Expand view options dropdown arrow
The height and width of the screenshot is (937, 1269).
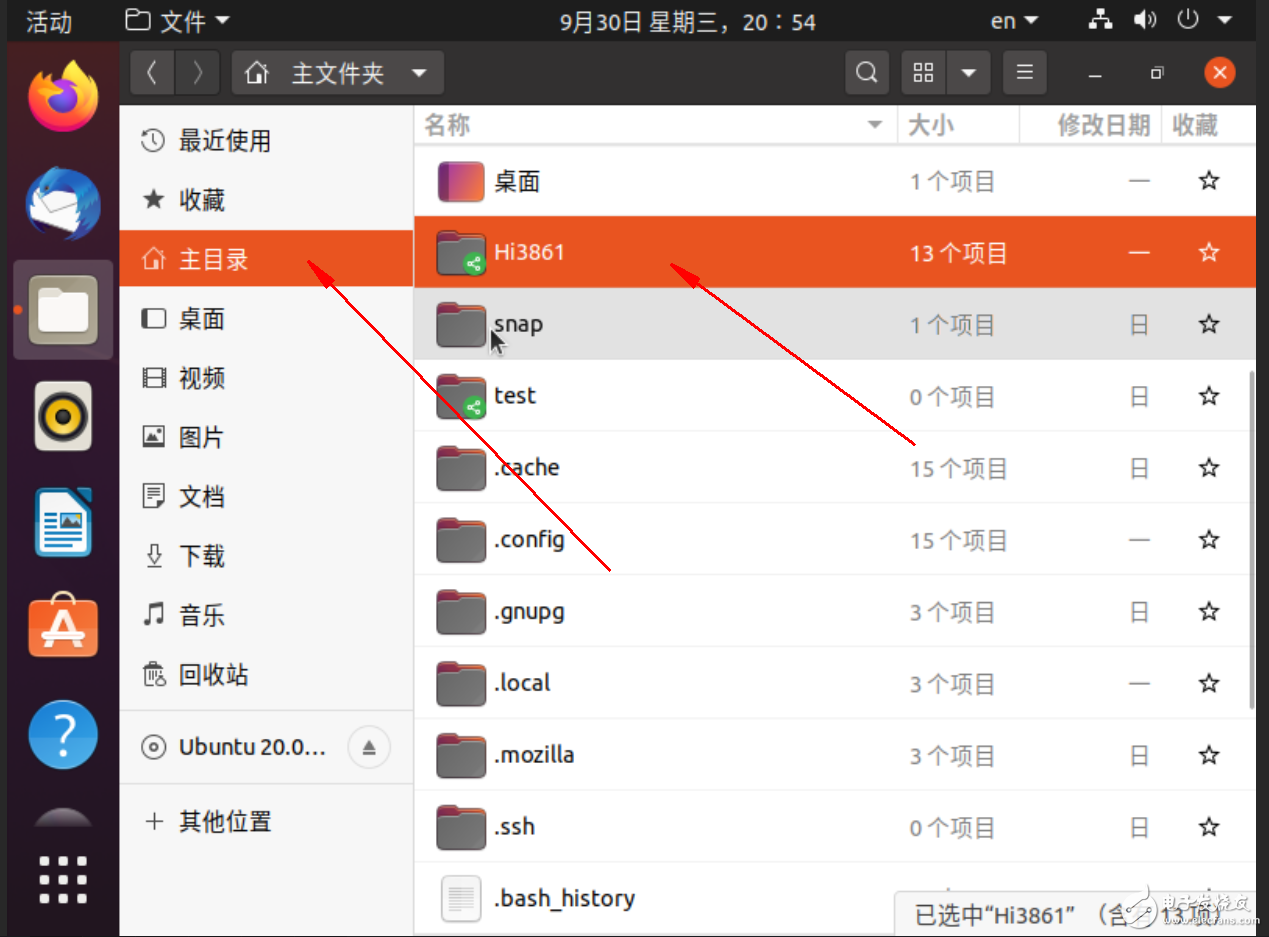coord(968,73)
